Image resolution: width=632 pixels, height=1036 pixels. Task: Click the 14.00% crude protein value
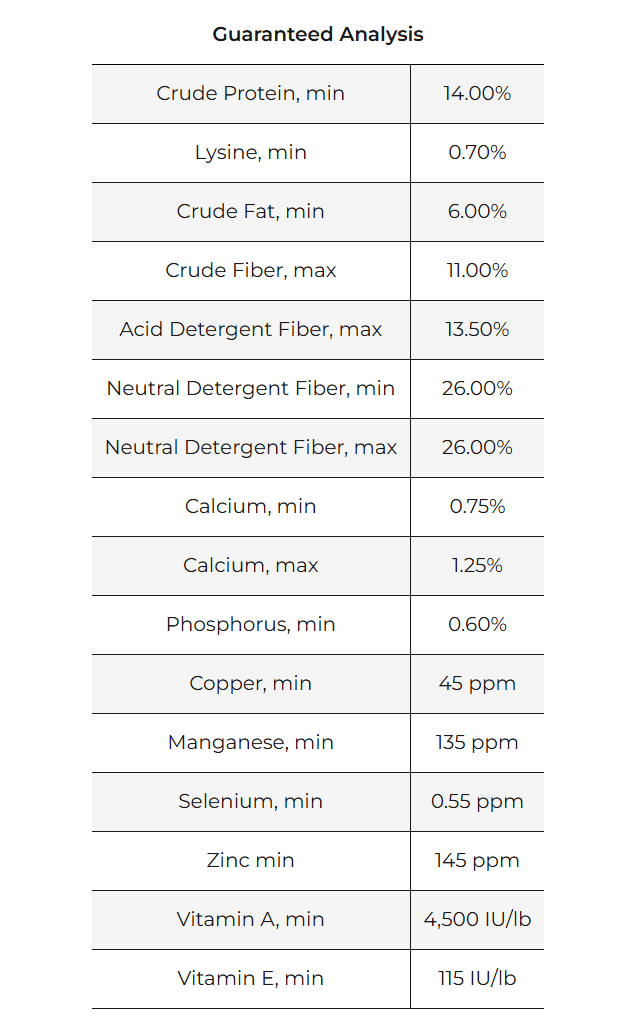(x=477, y=93)
